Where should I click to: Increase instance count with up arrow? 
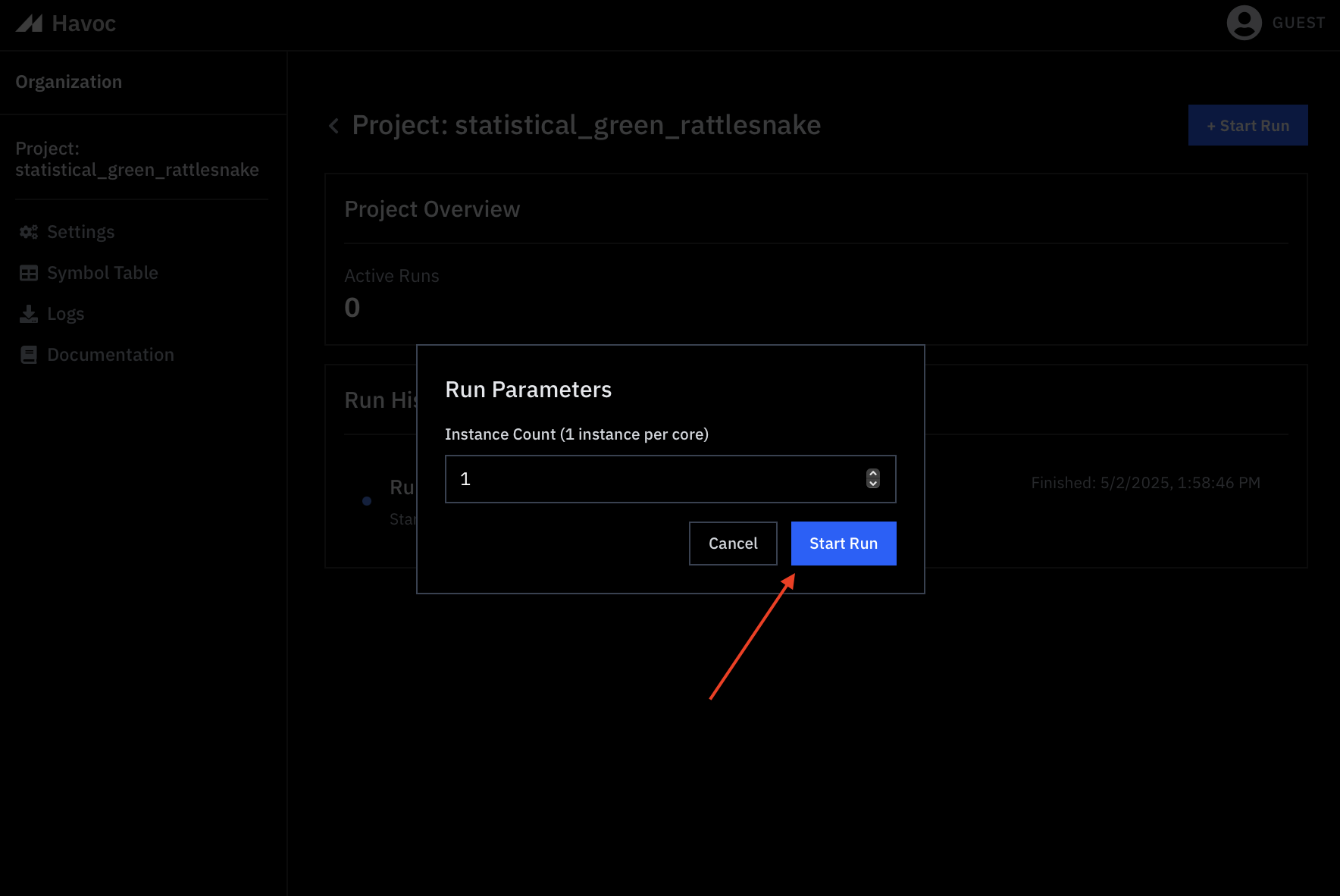(873, 473)
